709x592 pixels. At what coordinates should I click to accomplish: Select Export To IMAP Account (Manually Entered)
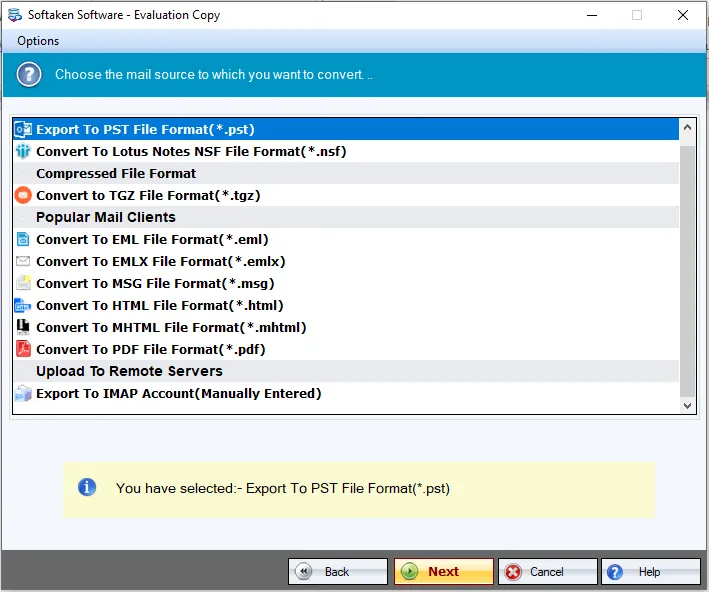(346, 393)
